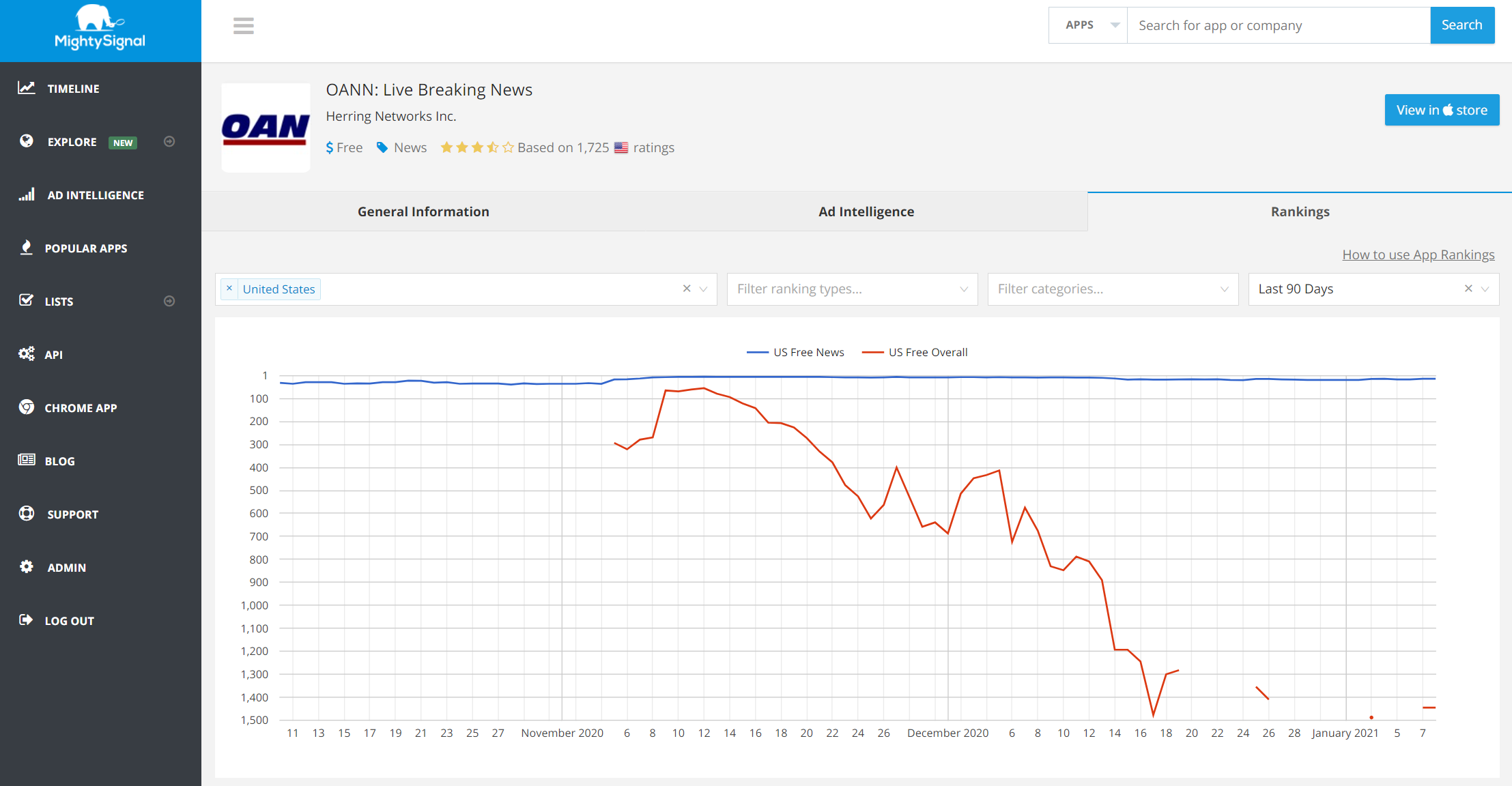Click December 2020 axis label
Image resolution: width=1512 pixels, height=786 pixels.
(x=947, y=733)
